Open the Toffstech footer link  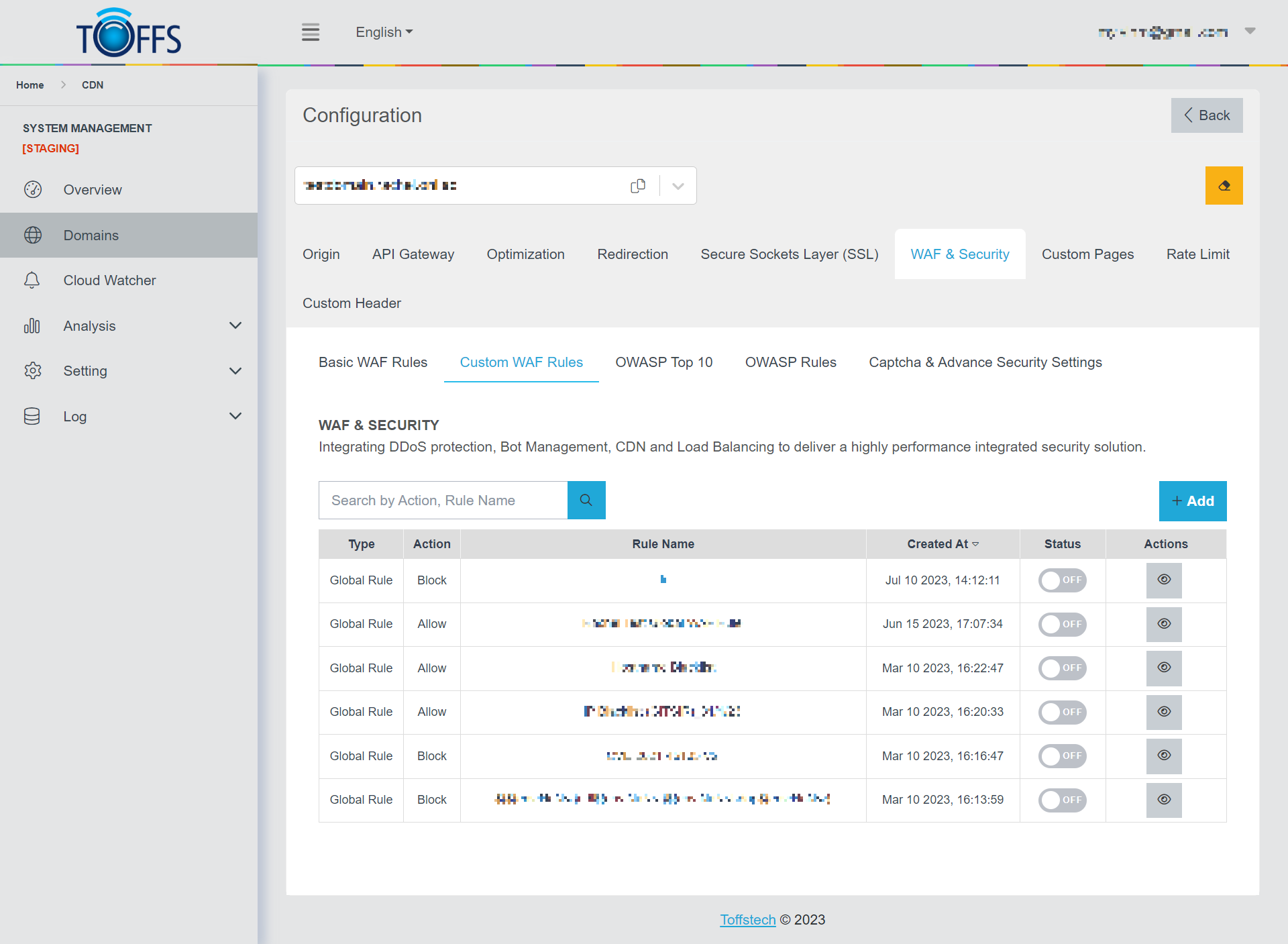click(747, 920)
